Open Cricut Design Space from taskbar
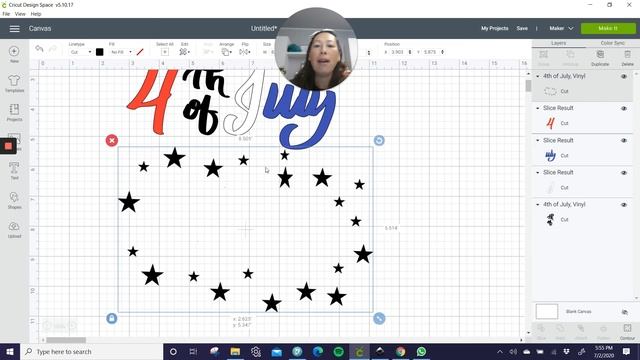 point(359,351)
